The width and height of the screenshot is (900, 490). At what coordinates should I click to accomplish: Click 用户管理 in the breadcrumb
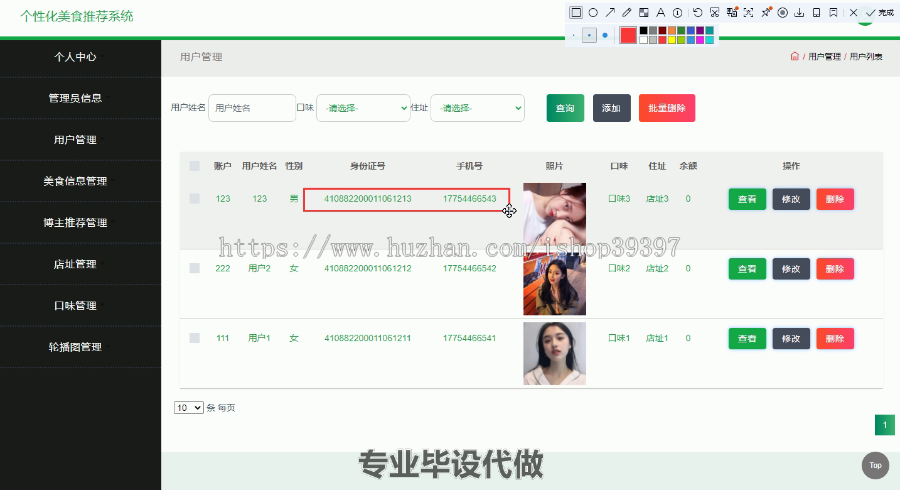[824, 56]
